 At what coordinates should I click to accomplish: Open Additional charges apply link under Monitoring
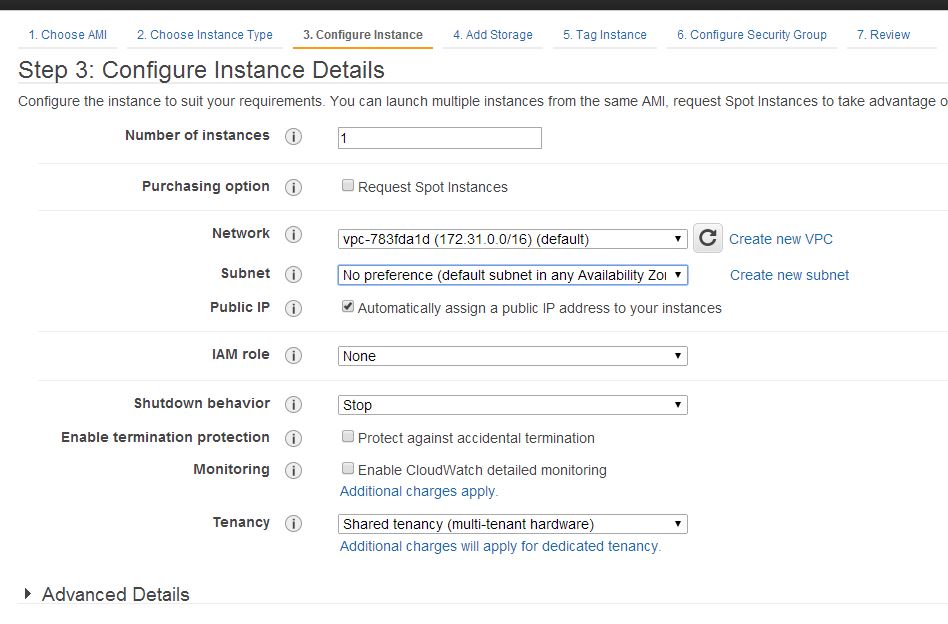click(x=418, y=492)
